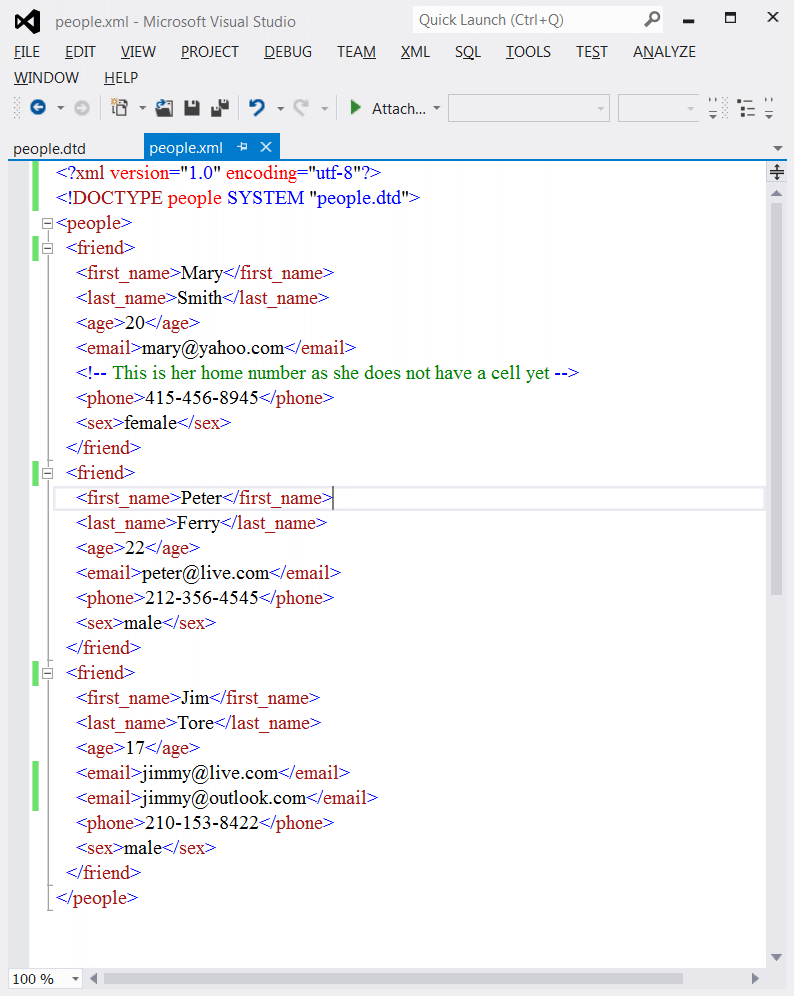This screenshot has height=996, width=794.
Task: Open the XML menu
Action: coord(415,51)
